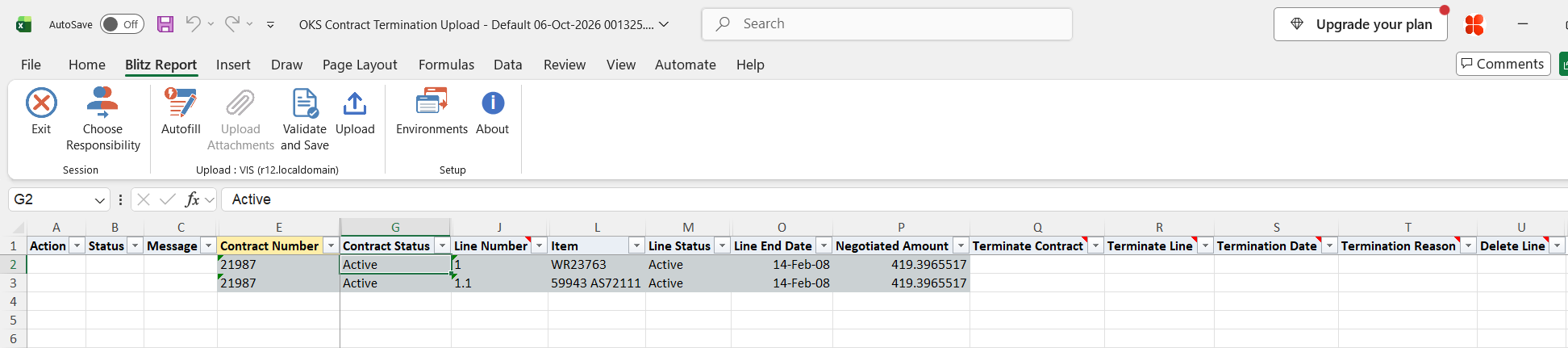Click the cancel formula entry icon

tap(144, 199)
